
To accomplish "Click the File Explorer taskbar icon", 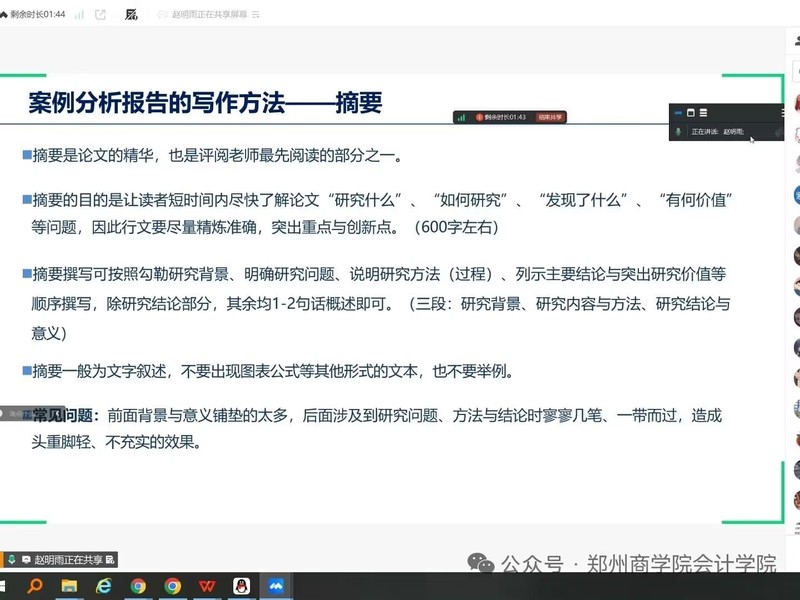I will pos(70,586).
